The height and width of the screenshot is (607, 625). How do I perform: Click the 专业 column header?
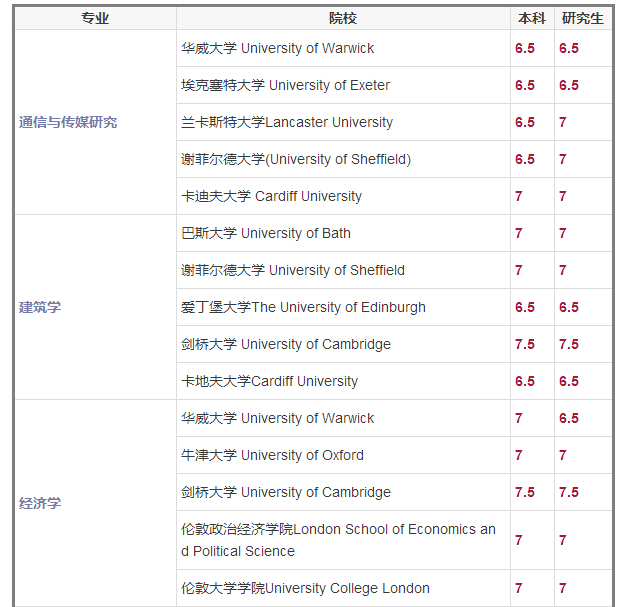pos(95,18)
